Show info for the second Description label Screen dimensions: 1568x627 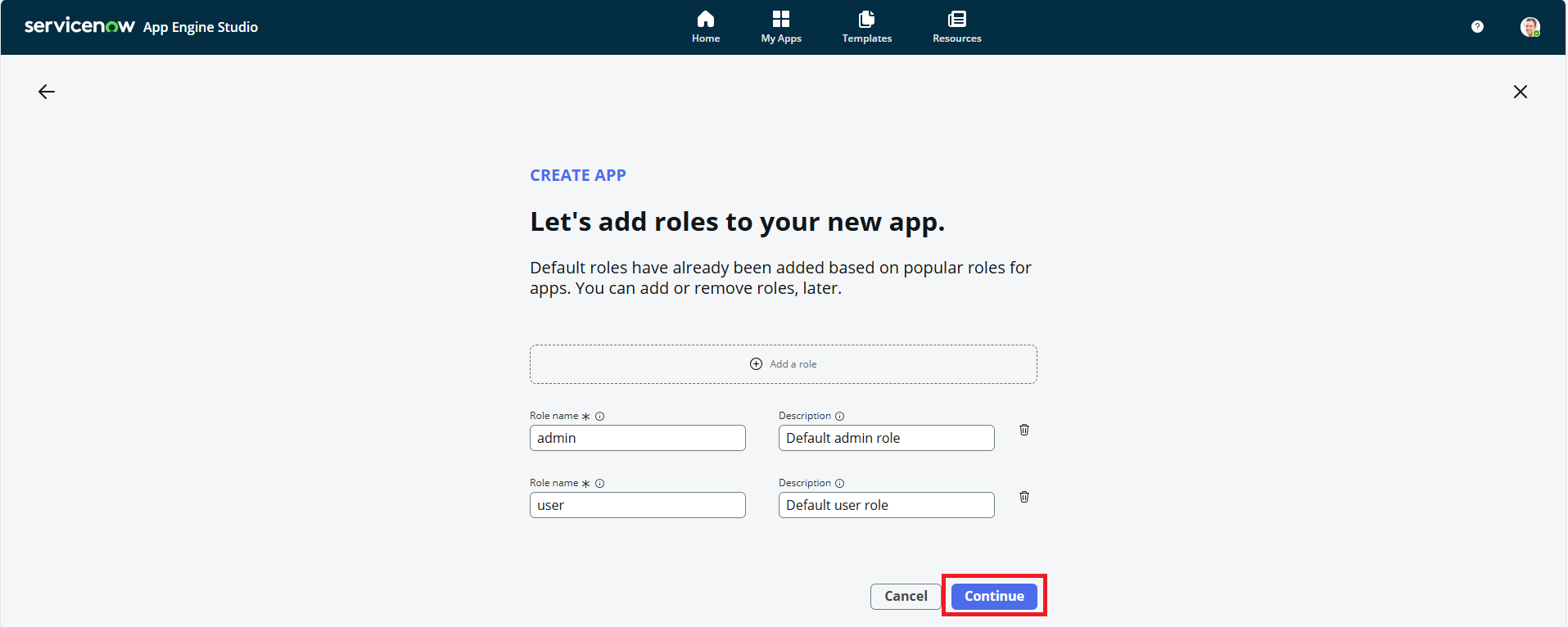[x=839, y=483]
